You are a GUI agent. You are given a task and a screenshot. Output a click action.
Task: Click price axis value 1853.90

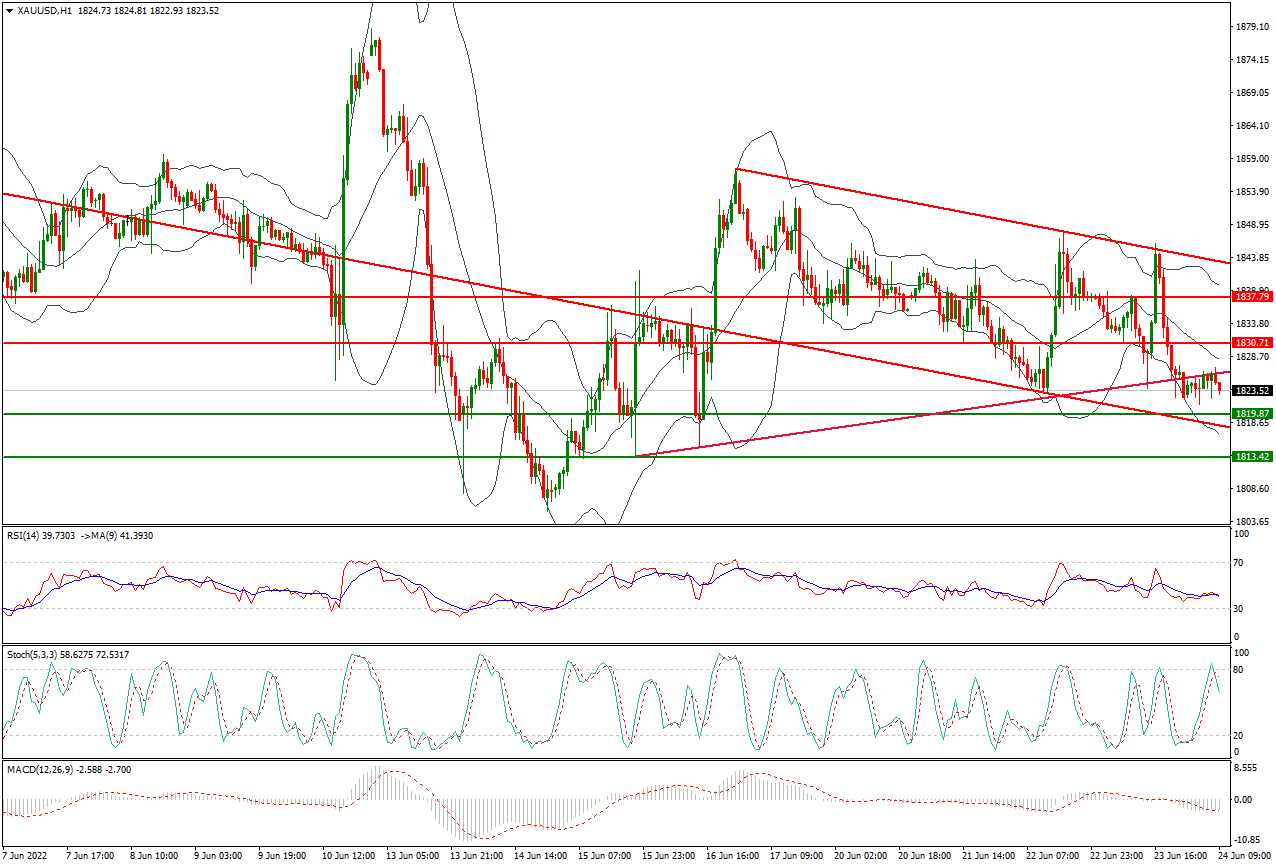pos(1252,191)
